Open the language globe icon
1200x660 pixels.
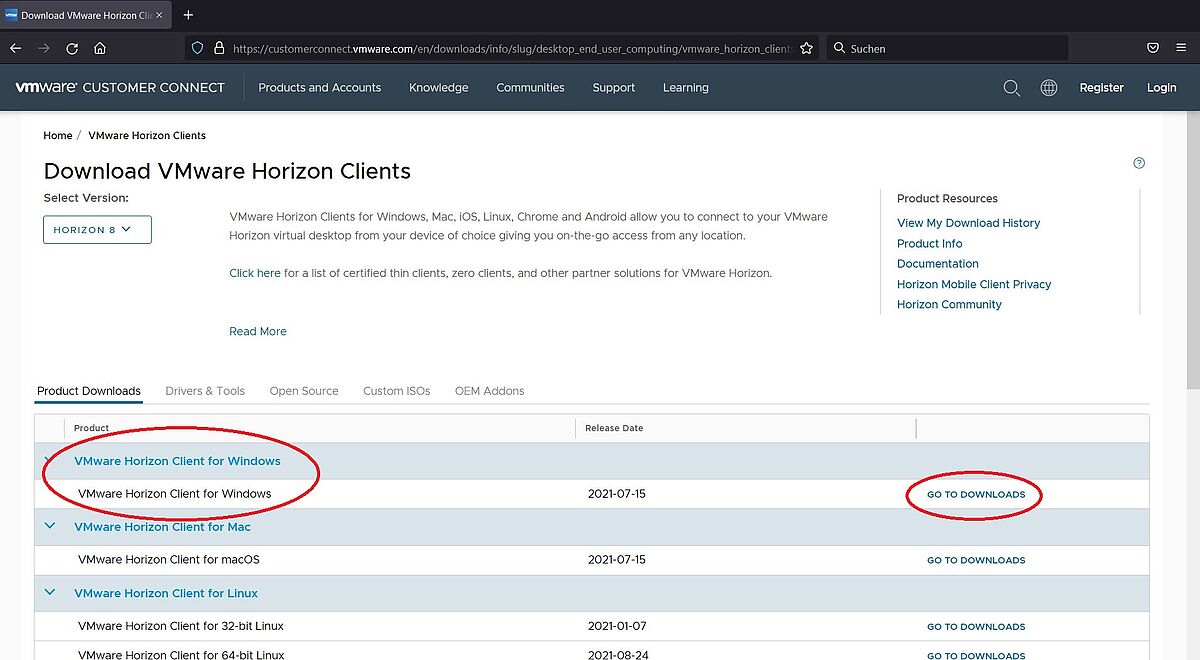coord(1049,88)
